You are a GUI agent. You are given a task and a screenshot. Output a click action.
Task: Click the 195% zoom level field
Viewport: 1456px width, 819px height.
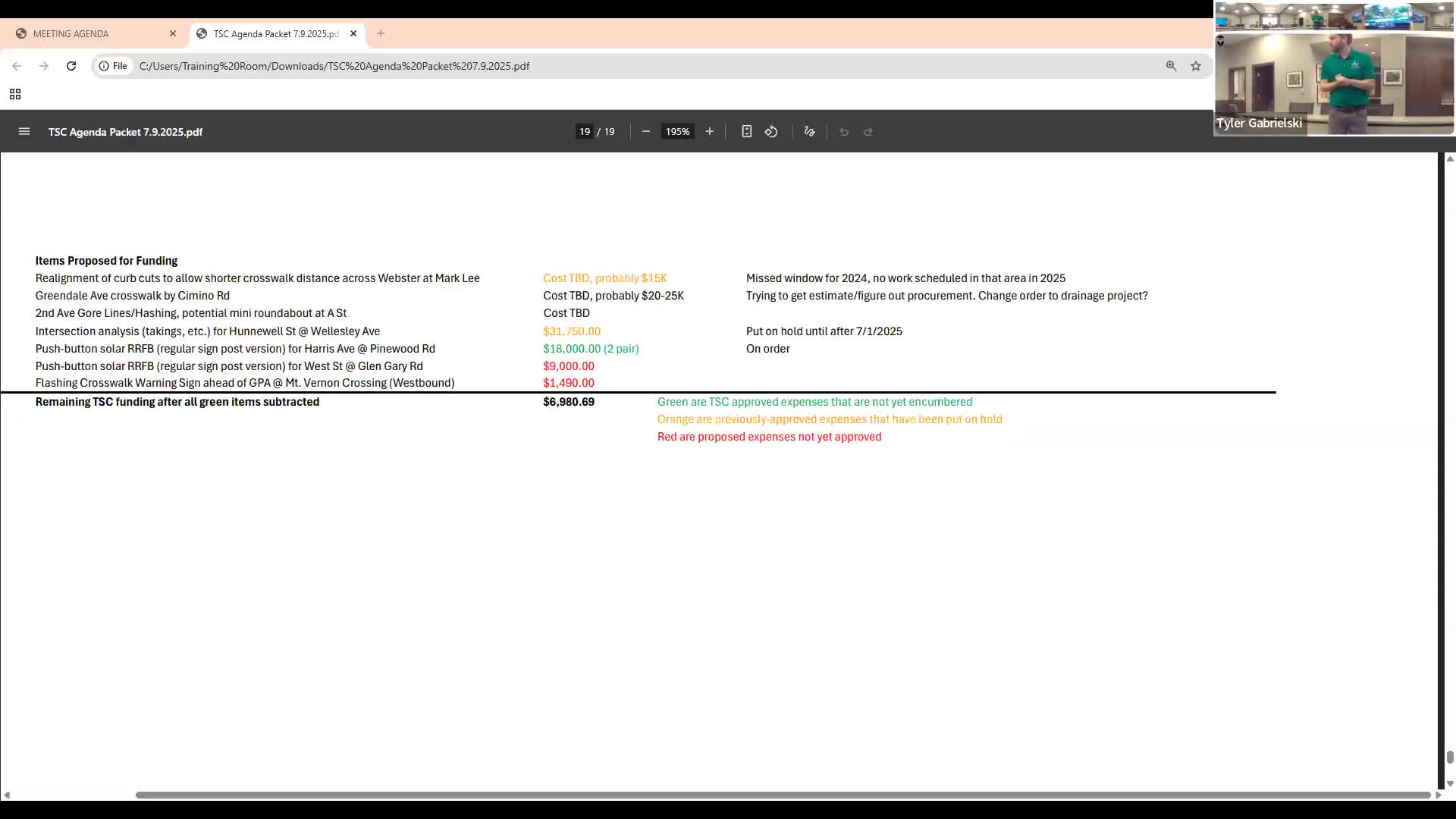pos(677,132)
